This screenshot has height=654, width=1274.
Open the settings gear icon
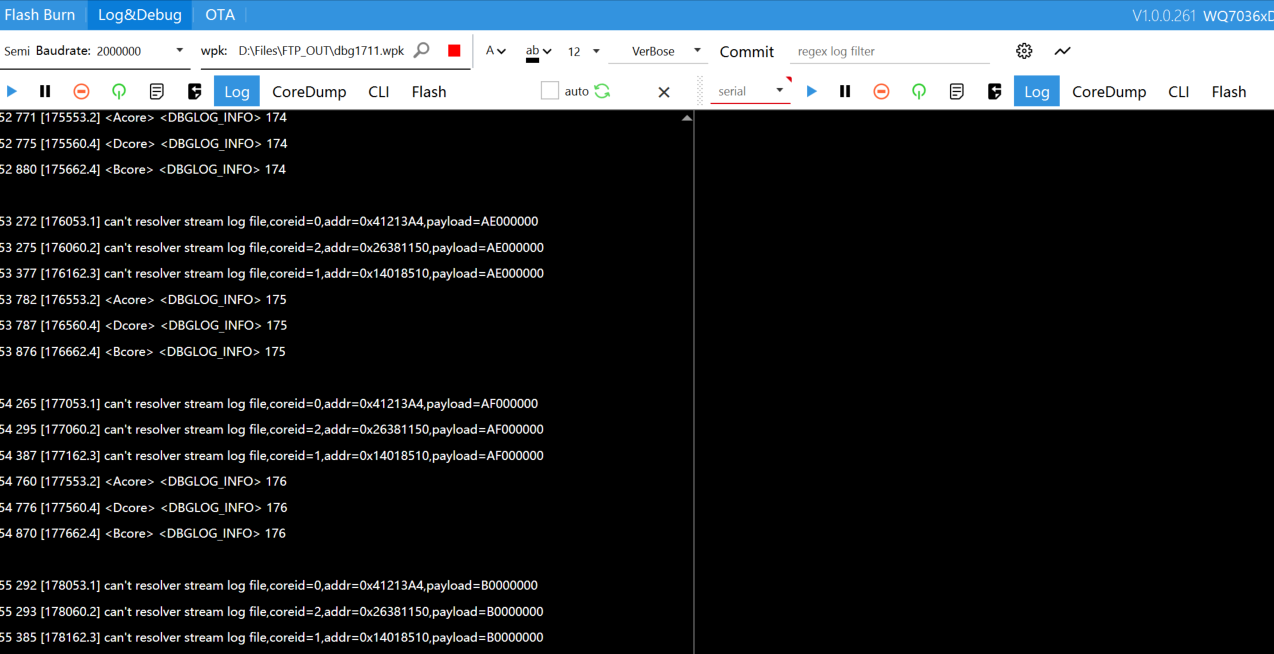[1023, 50]
